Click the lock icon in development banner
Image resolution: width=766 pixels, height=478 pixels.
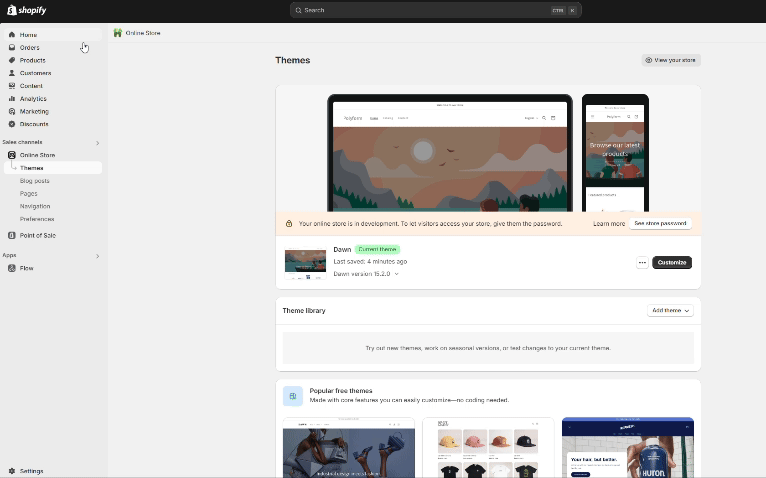[x=289, y=223]
